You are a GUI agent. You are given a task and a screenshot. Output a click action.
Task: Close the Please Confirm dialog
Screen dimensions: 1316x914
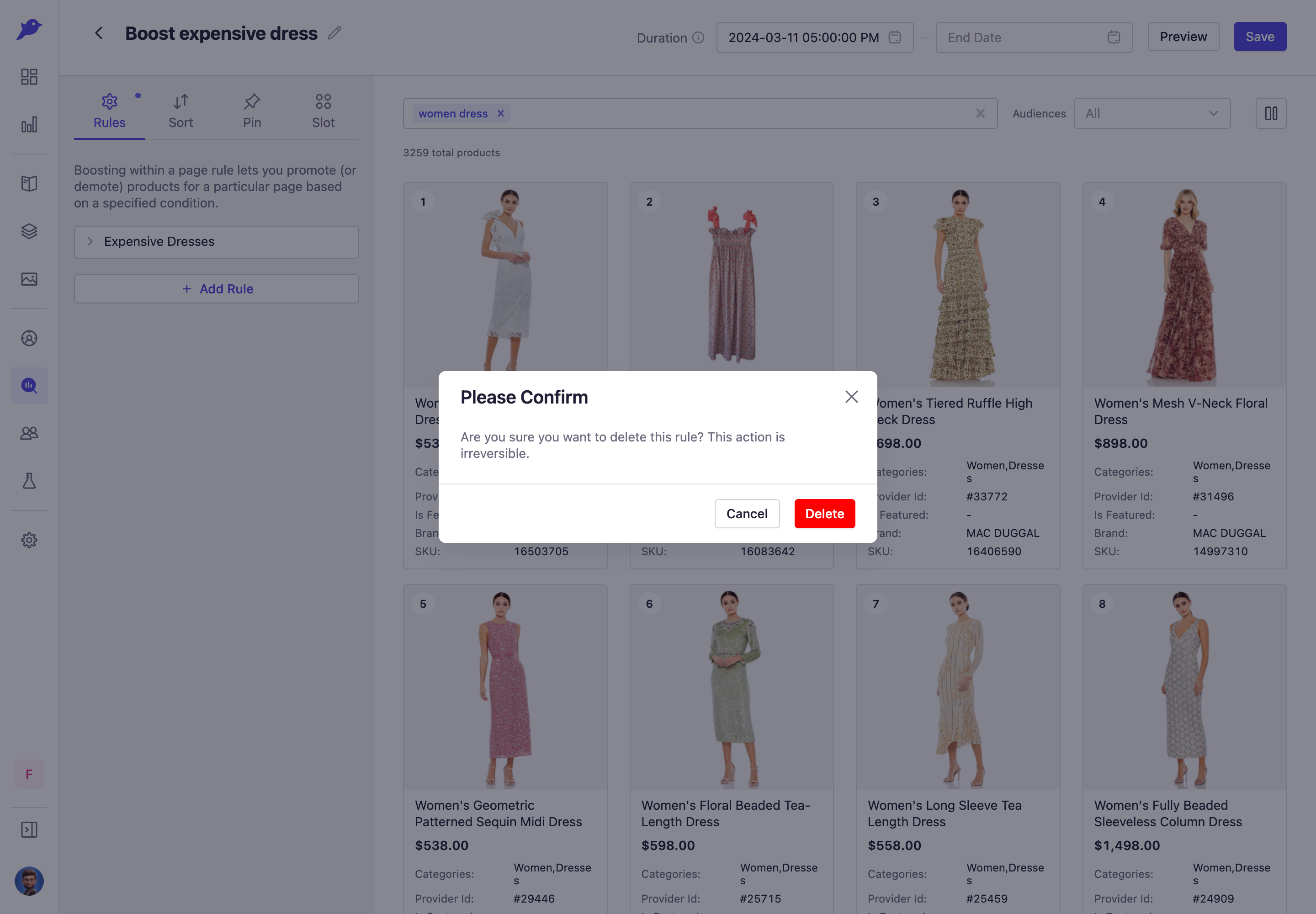pos(852,397)
